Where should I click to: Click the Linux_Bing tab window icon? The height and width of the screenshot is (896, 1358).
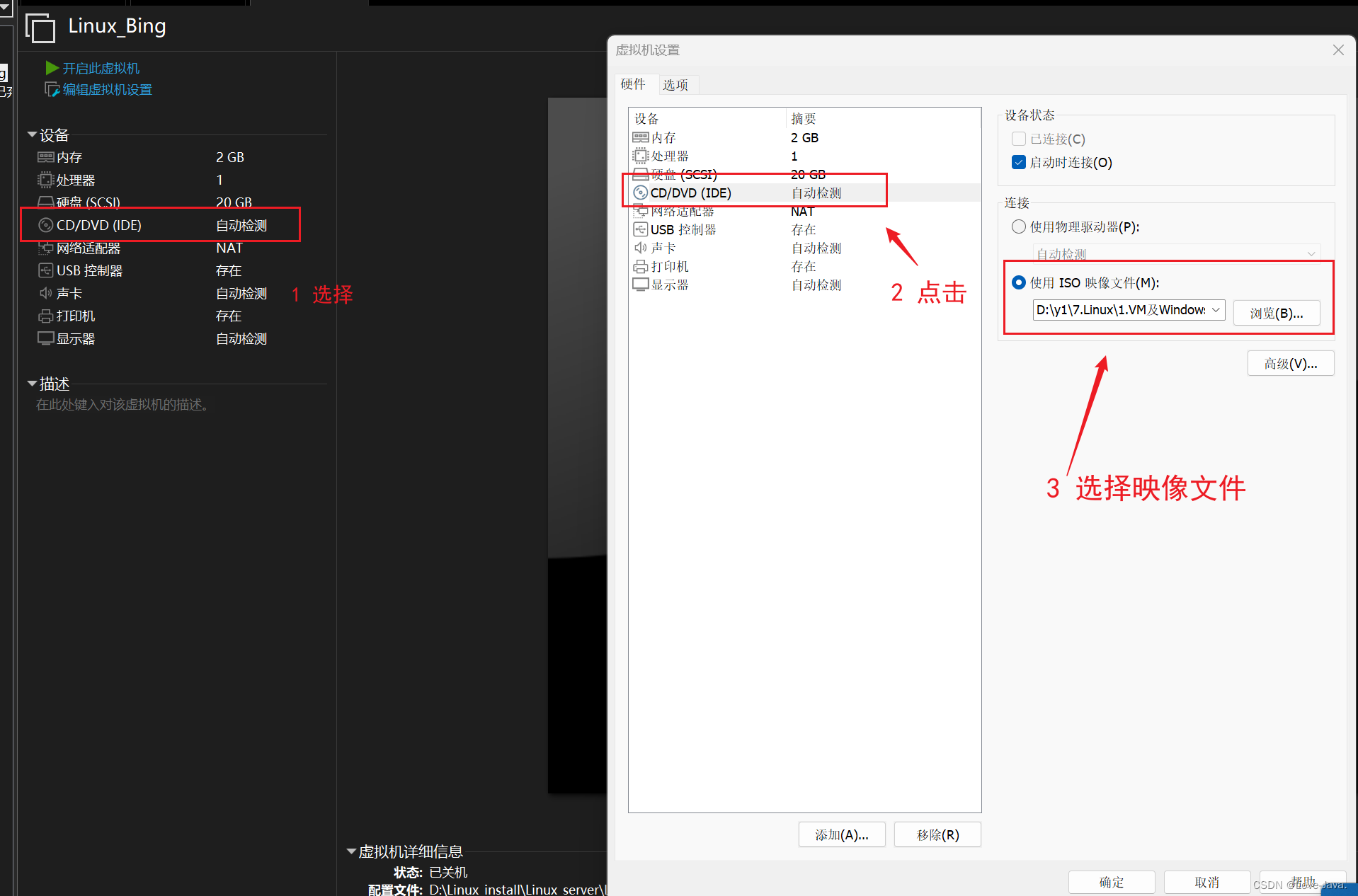tap(40, 28)
